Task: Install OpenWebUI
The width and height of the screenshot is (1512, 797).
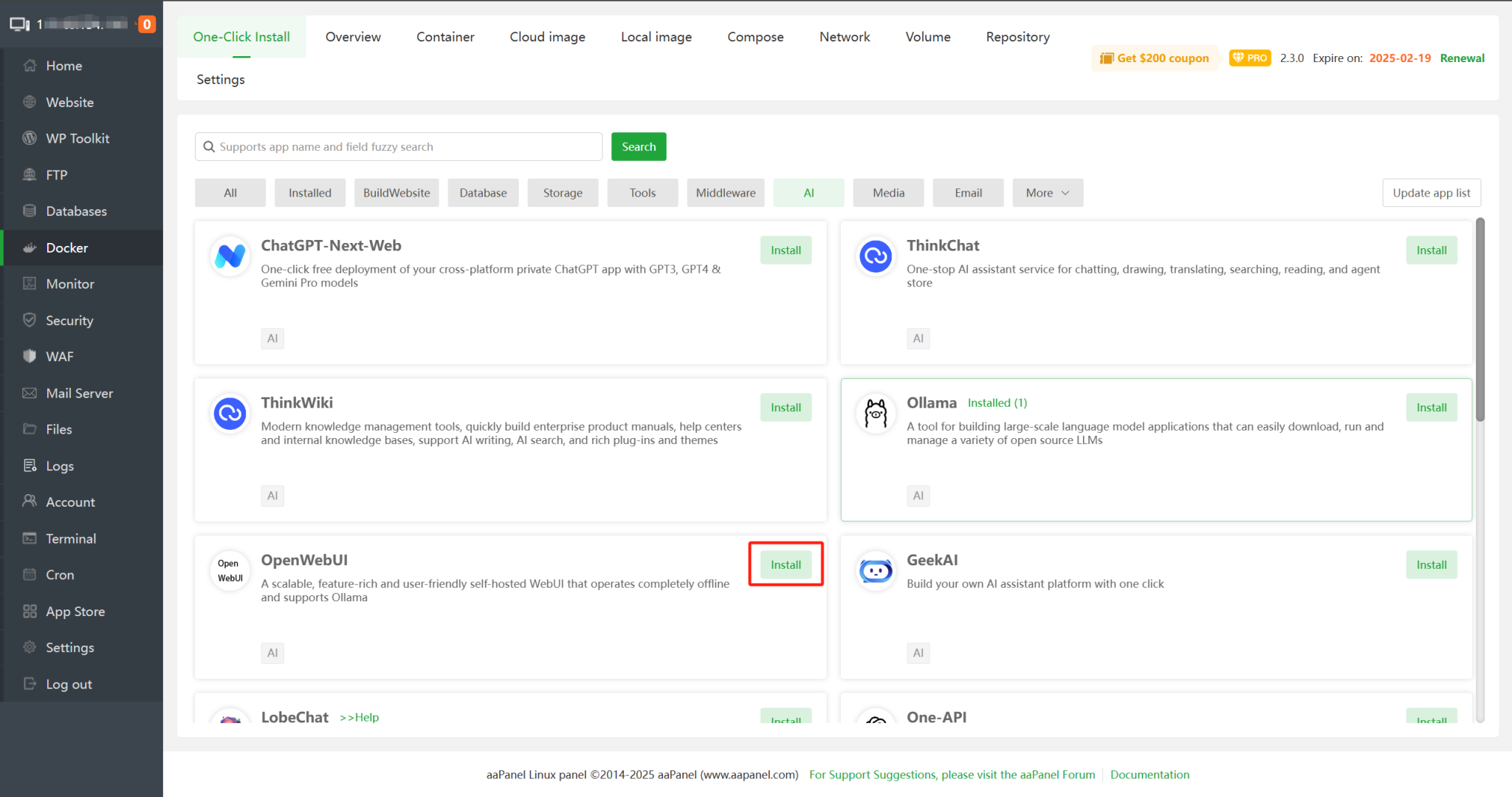Action: (786, 564)
